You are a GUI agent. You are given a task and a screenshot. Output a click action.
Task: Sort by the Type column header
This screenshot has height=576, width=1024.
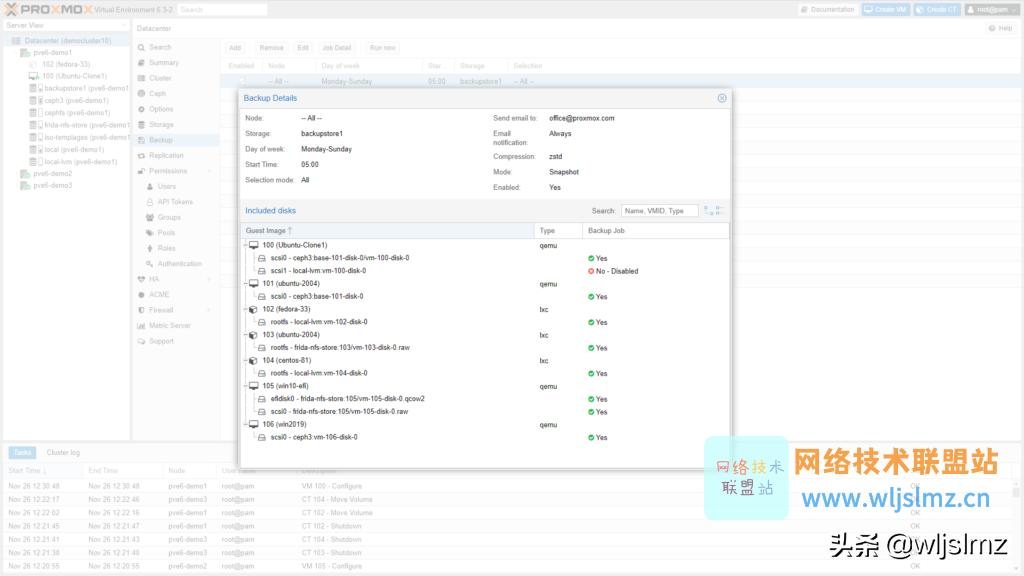click(x=558, y=231)
